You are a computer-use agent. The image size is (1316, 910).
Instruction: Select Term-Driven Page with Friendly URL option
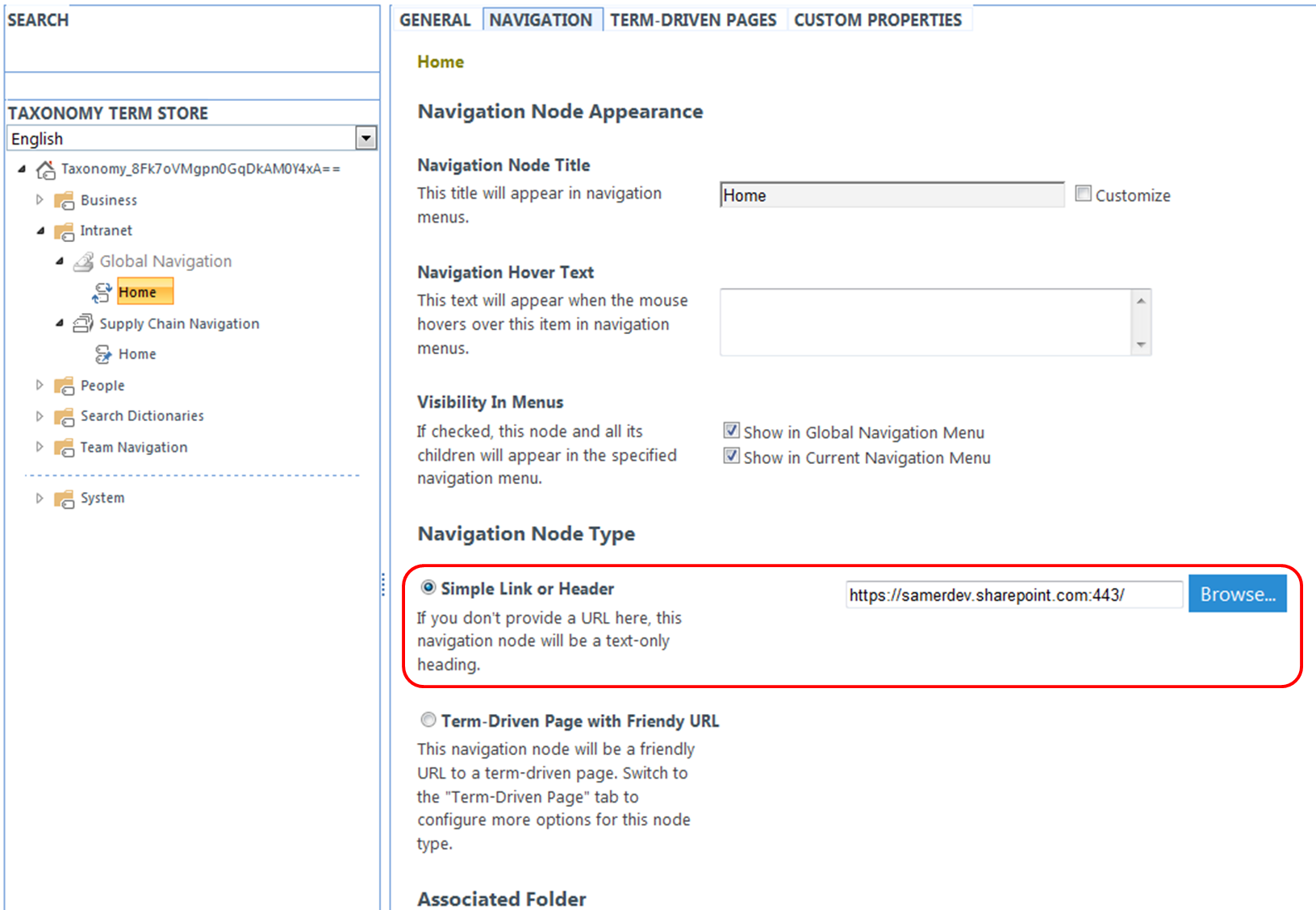tap(428, 720)
